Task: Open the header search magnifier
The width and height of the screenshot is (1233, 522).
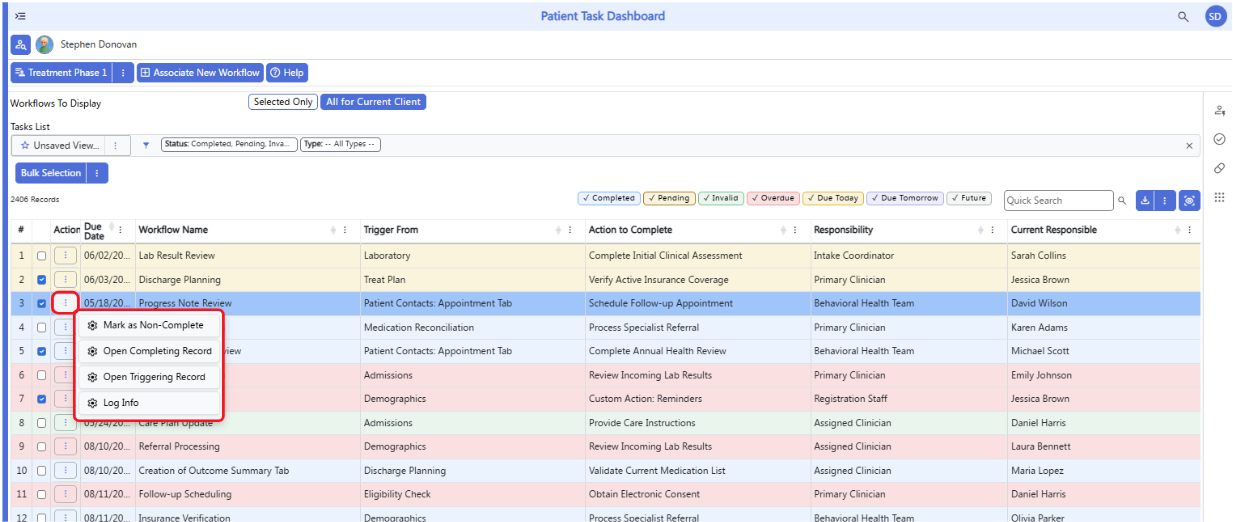Action: pyautogui.click(x=1183, y=16)
